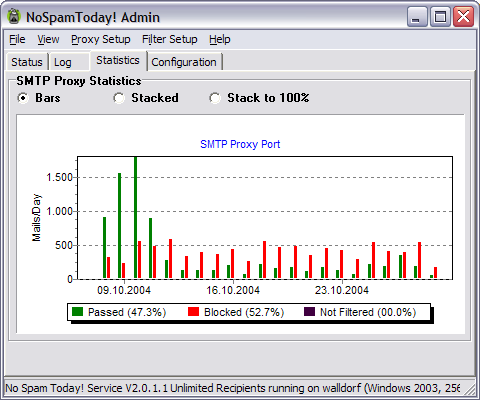Click the 1.500 y-axis value
The height and width of the screenshot is (400, 480).
coord(59,177)
